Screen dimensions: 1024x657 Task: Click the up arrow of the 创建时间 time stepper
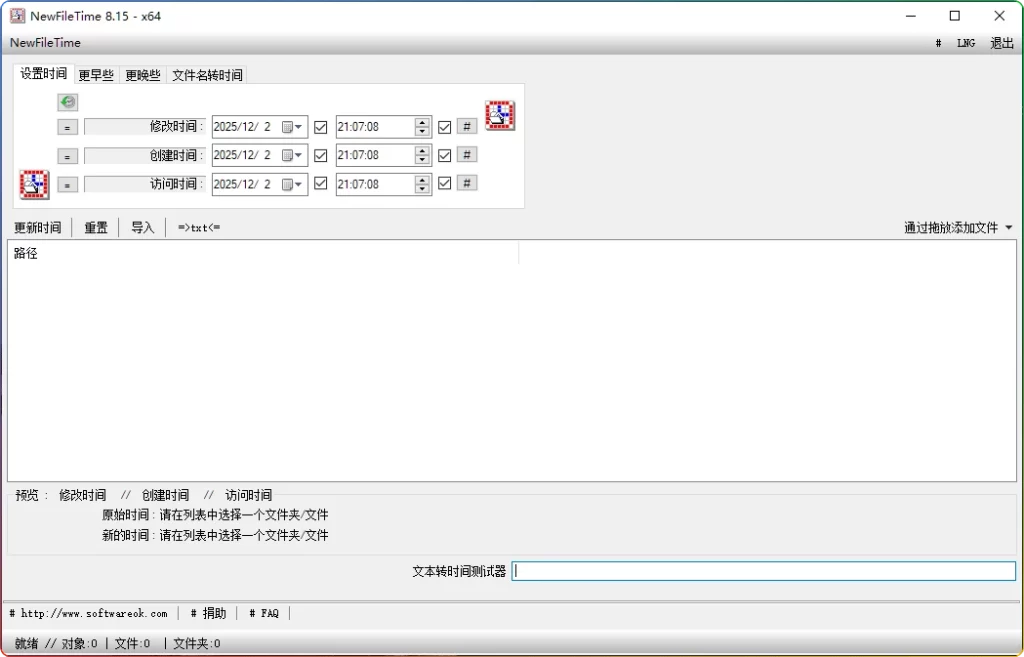(x=421, y=150)
